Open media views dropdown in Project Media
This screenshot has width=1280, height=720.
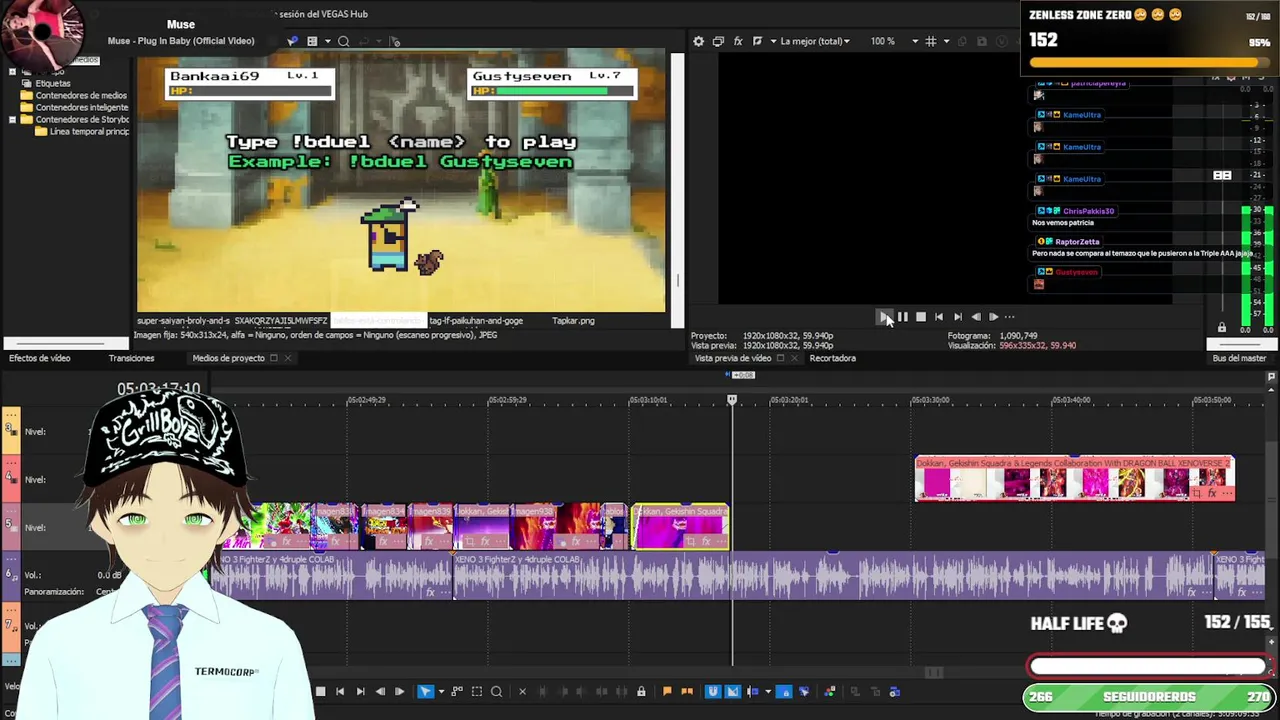pyautogui.click(x=327, y=41)
